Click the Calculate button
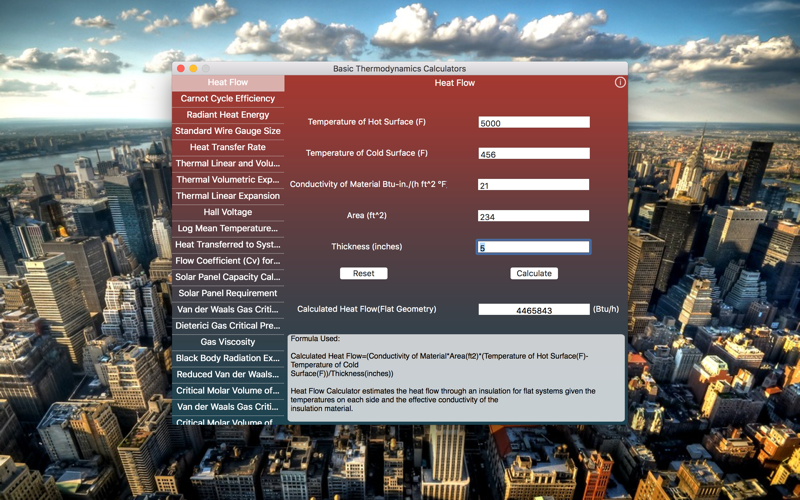The height and width of the screenshot is (500, 800). [x=534, y=273]
